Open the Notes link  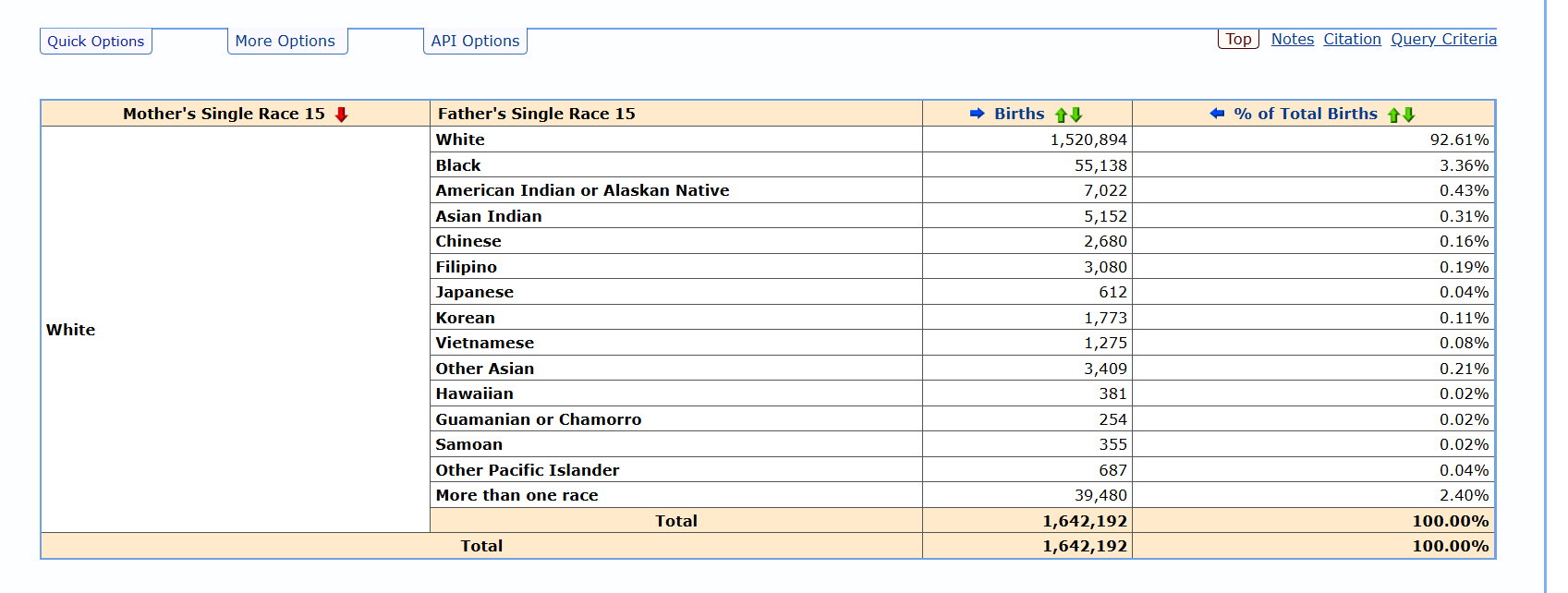point(1292,39)
